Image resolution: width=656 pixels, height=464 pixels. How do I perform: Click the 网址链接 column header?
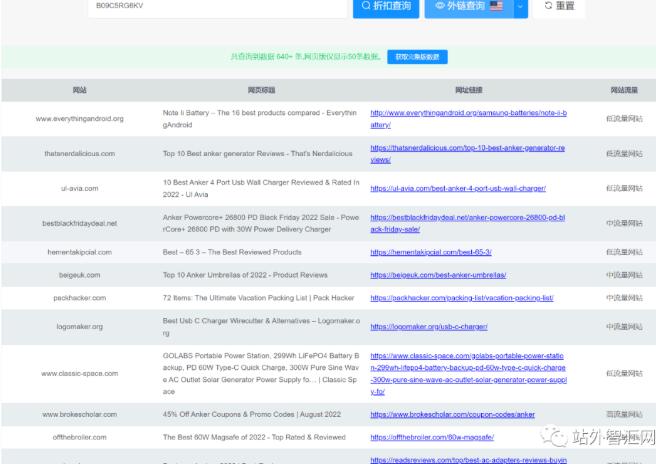pos(469,90)
